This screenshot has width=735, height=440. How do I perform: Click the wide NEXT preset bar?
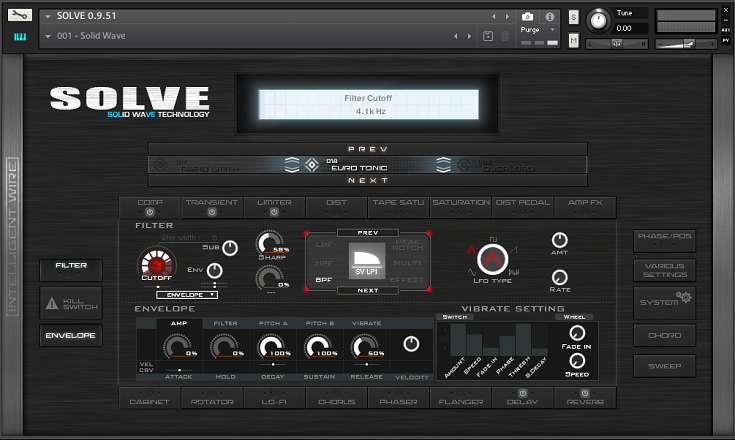click(x=368, y=180)
